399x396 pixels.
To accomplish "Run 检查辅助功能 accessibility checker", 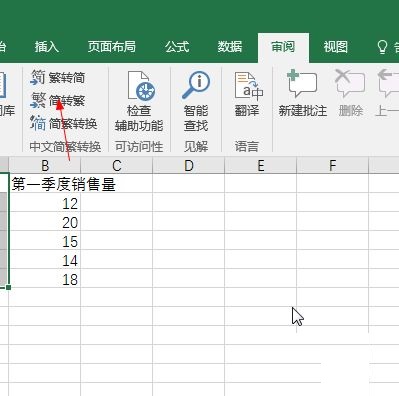I will point(139,101).
